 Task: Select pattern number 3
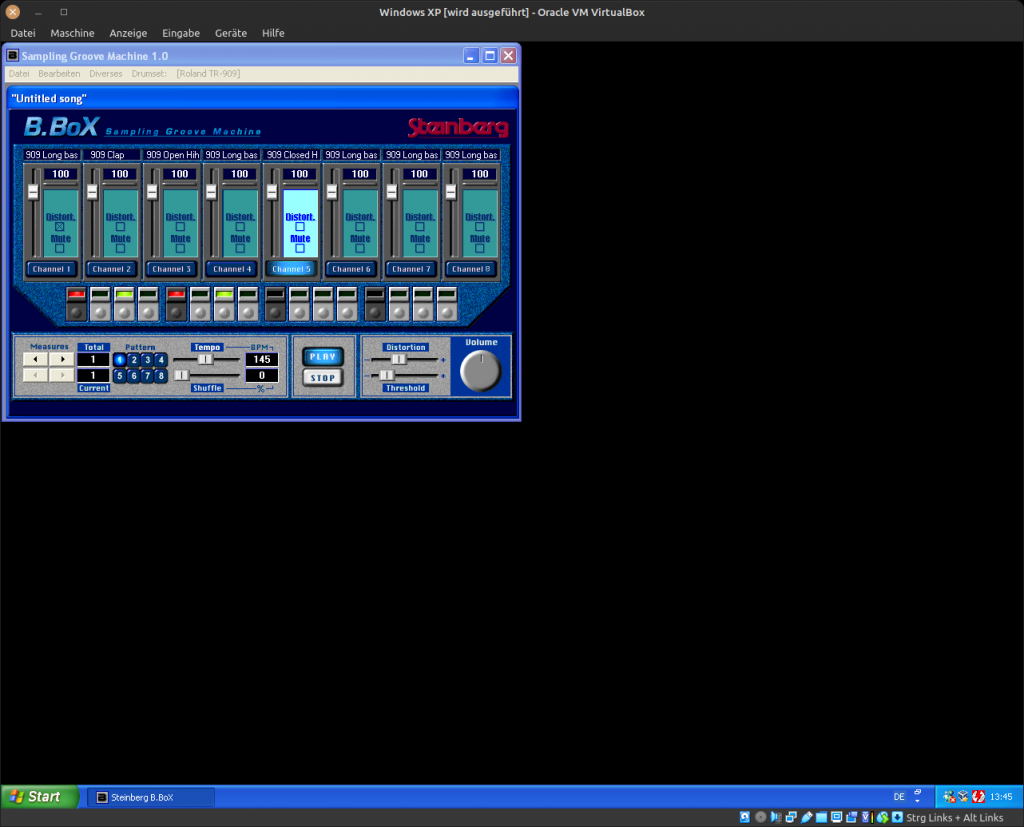point(147,360)
